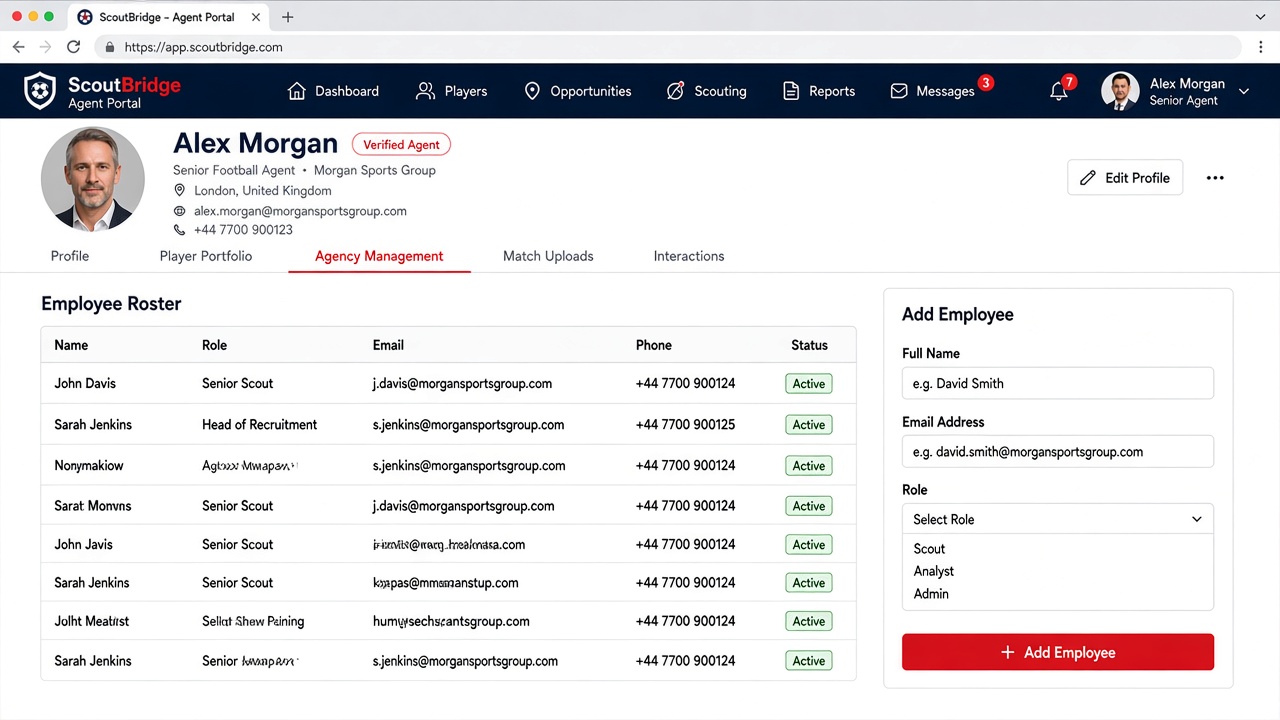Expand the Alex Morgan account menu chevron
Viewport: 1280px width, 720px height.
click(x=1244, y=91)
